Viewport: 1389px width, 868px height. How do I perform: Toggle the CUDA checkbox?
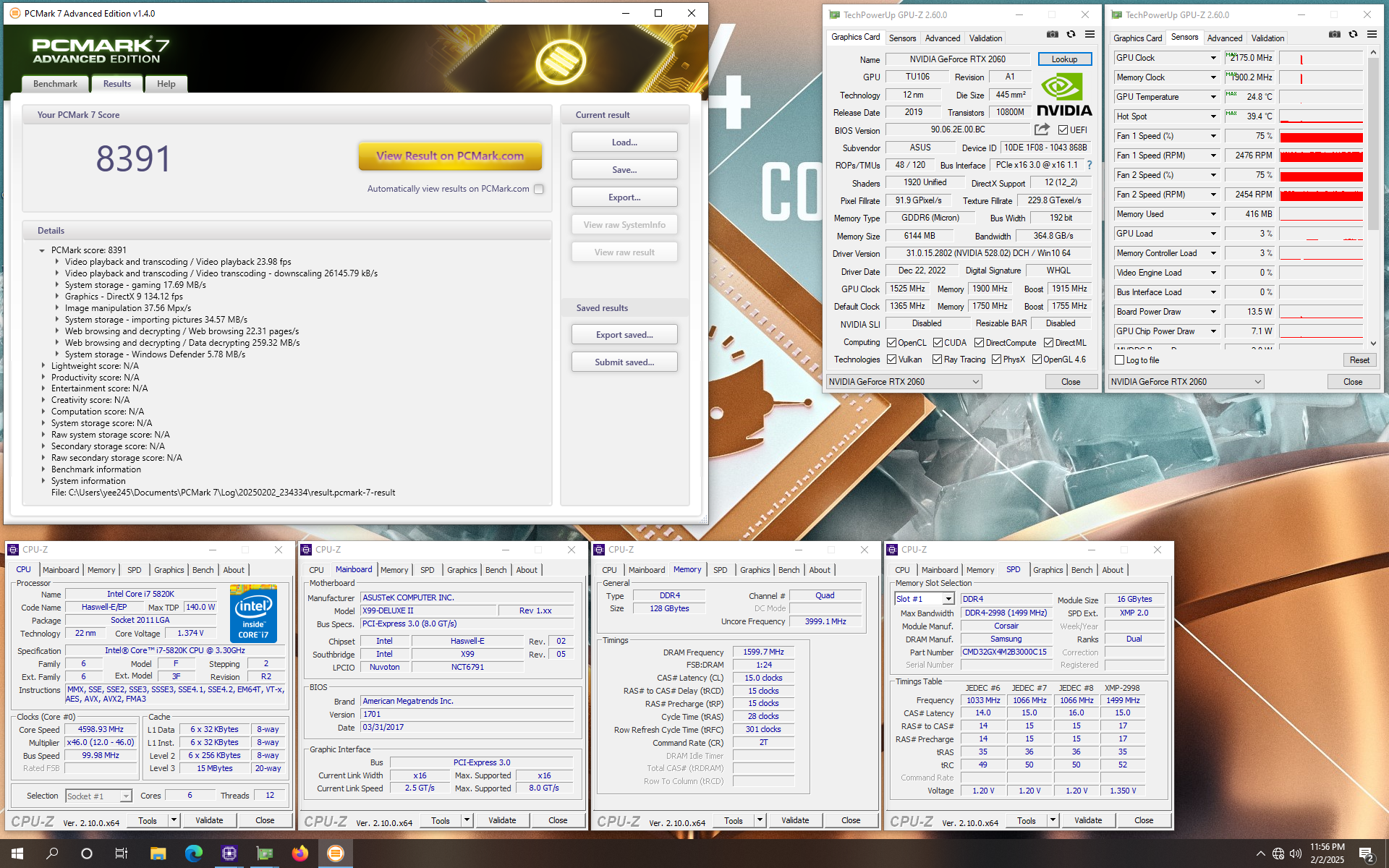tap(938, 343)
